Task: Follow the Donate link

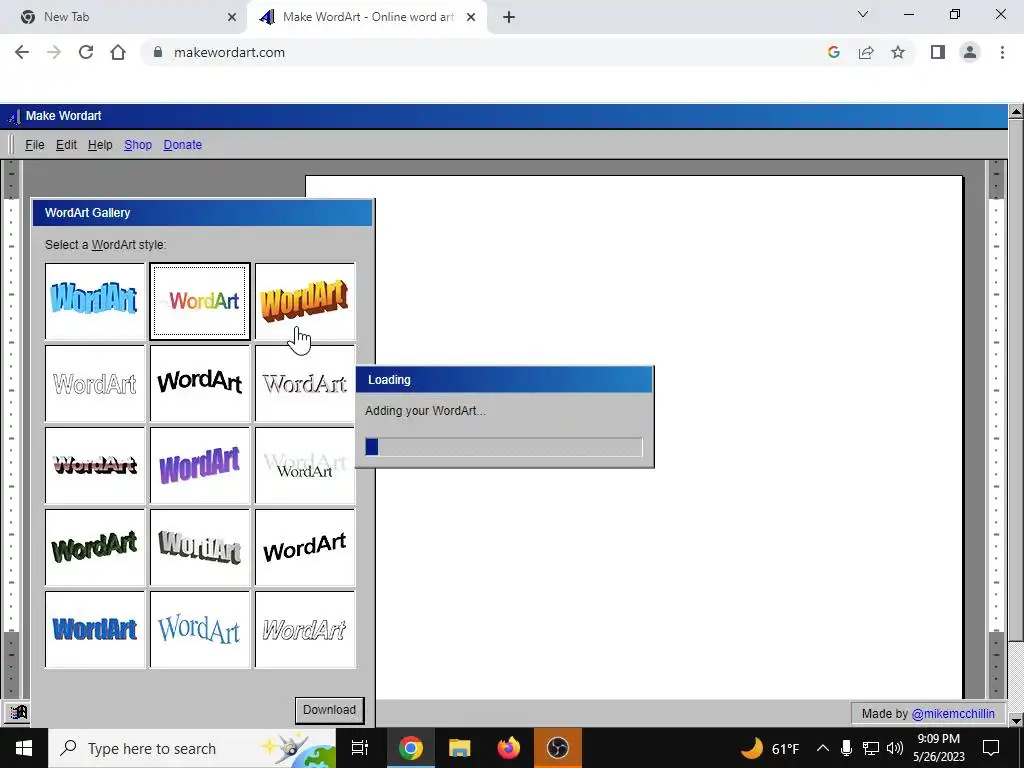Action: pyautogui.click(x=182, y=145)
